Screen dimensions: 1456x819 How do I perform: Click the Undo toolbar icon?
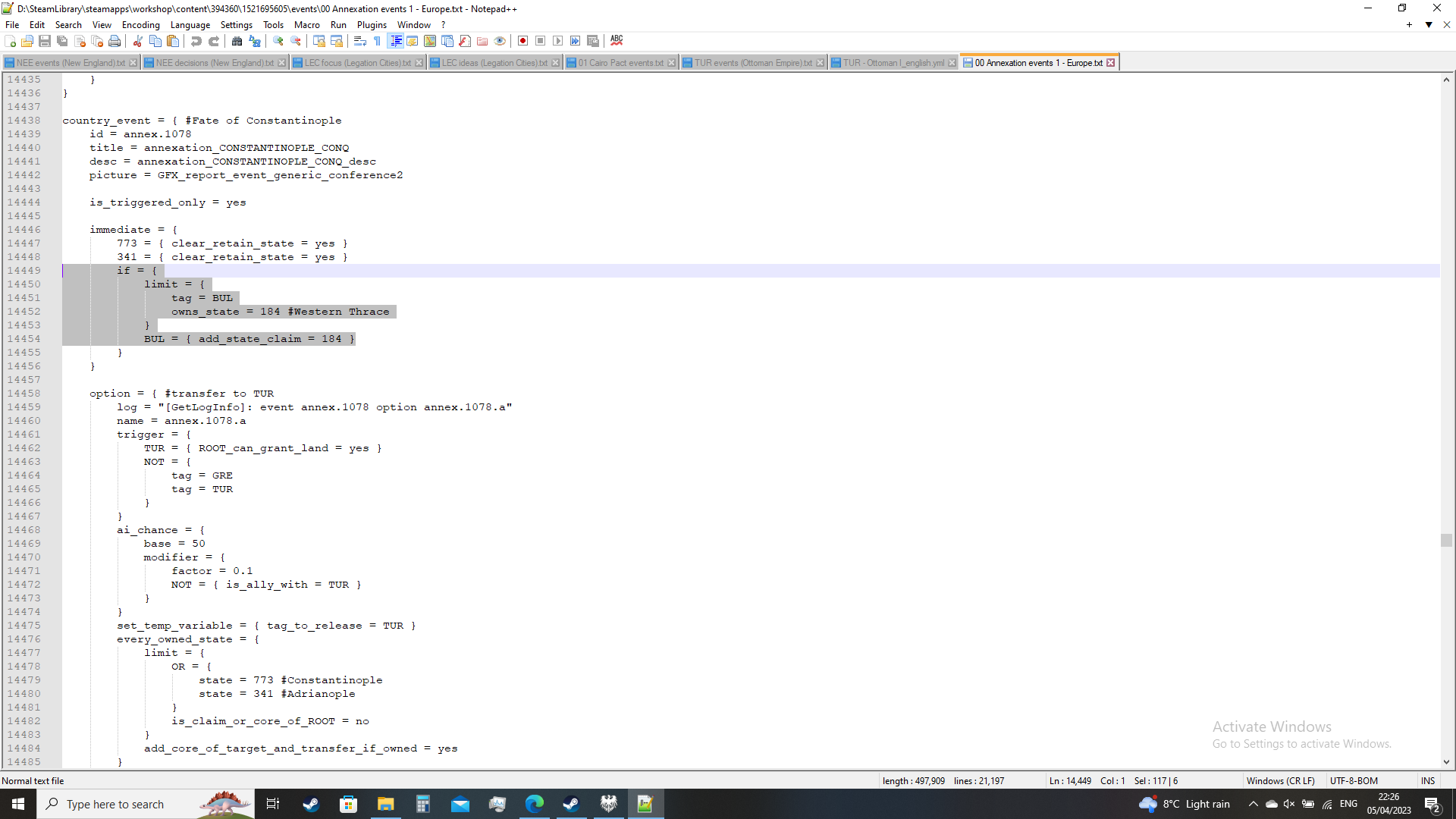pyautogui.click(x=196, y=41)
